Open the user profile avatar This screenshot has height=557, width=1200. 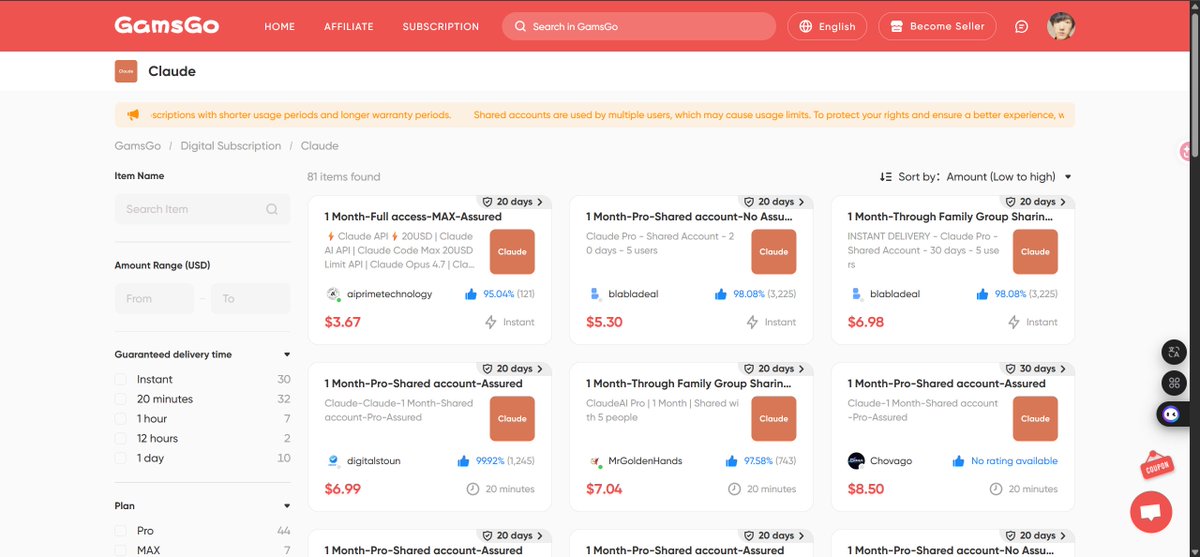[x=1061, y=26]
